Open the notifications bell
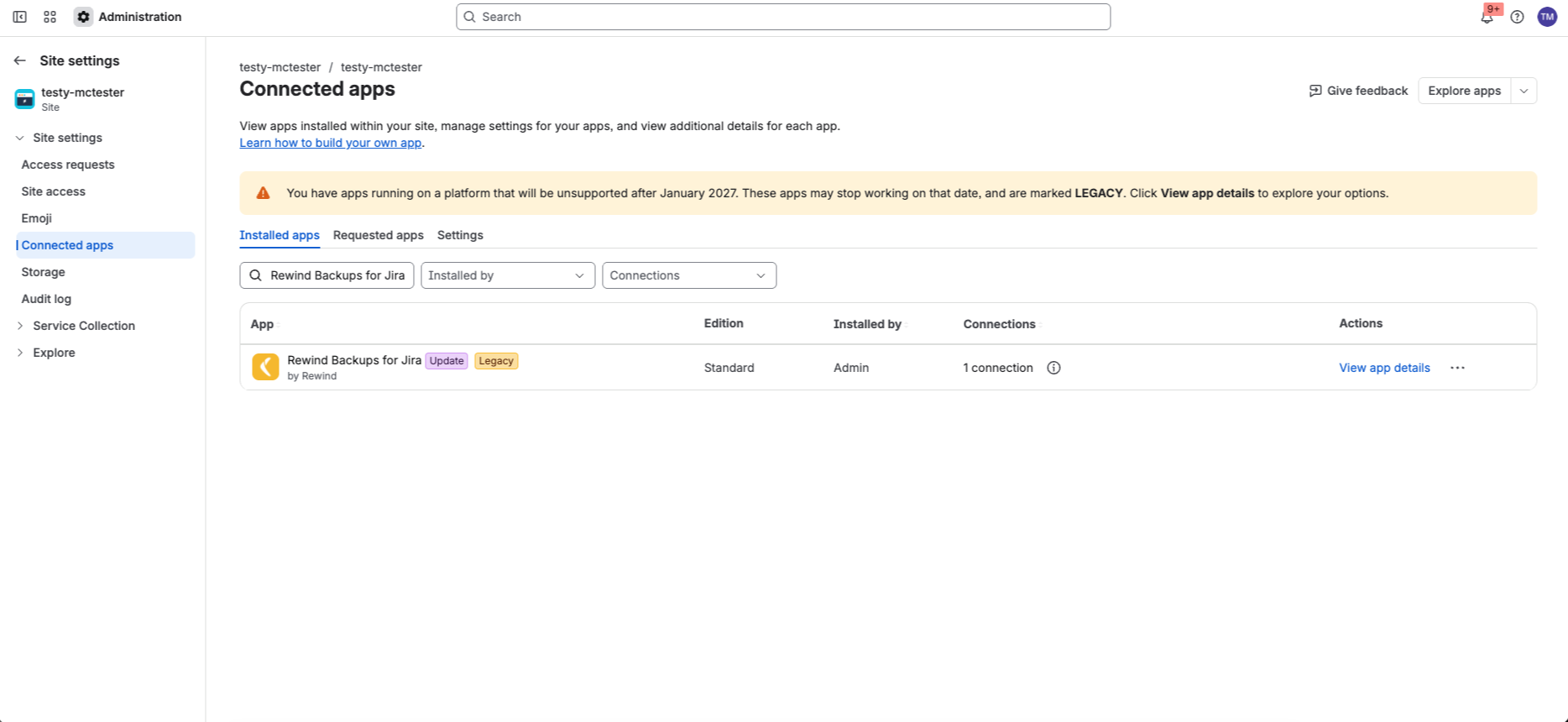This screenshot has width=1568, height=722. (1487, 17)
